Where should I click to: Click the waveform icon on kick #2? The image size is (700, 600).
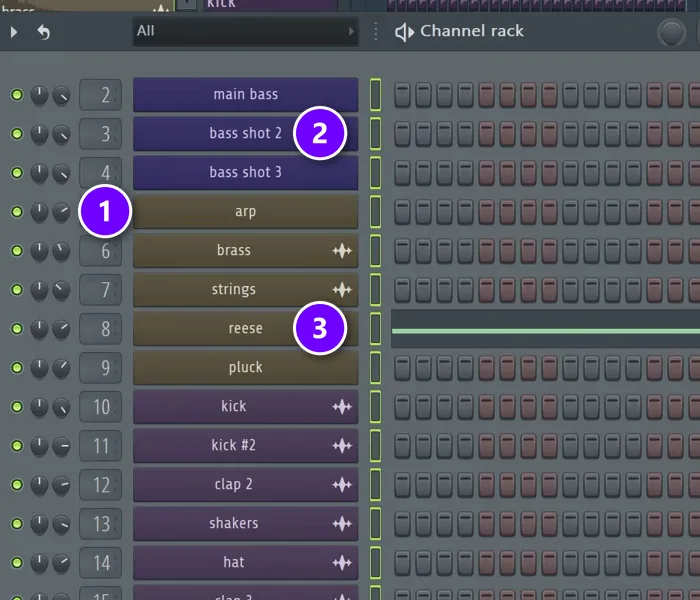(342, 446)
